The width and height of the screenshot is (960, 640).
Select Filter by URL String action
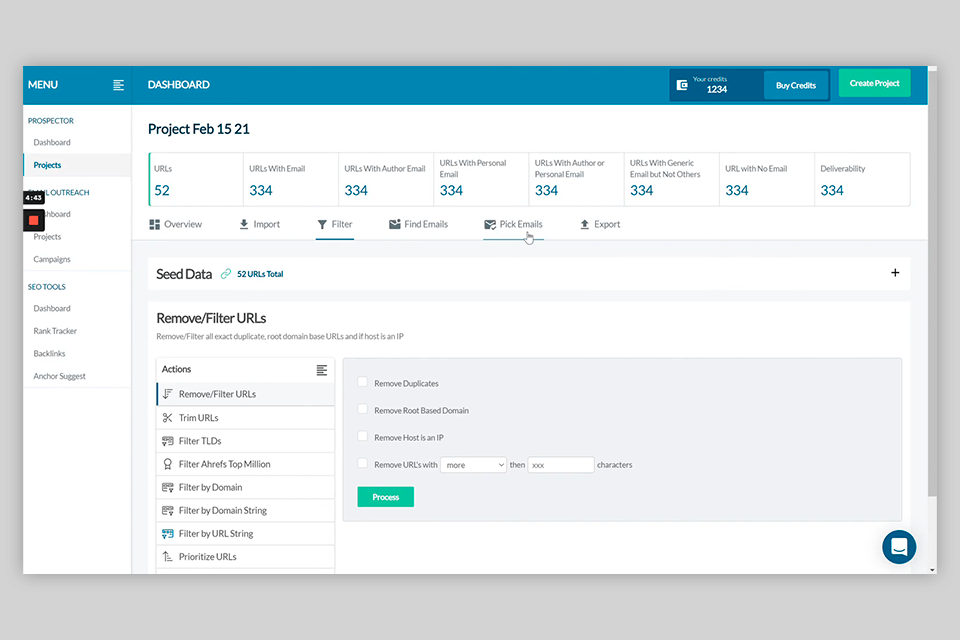(x=246, y=533)
